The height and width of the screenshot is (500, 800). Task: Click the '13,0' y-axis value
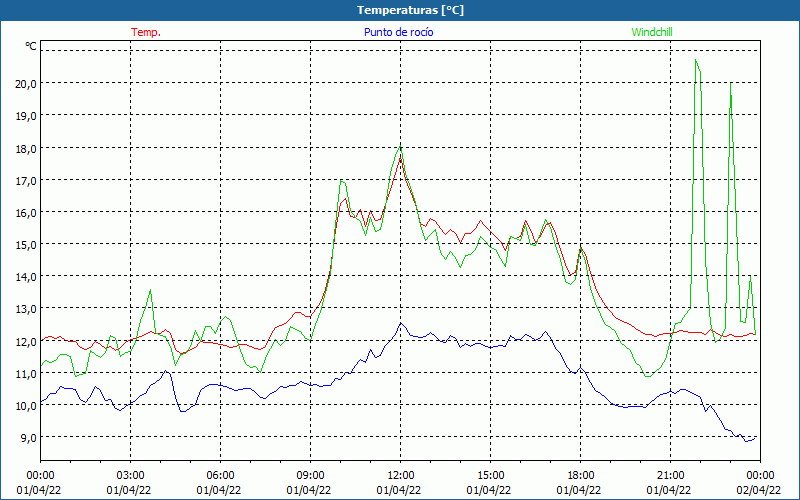[26, 309]
